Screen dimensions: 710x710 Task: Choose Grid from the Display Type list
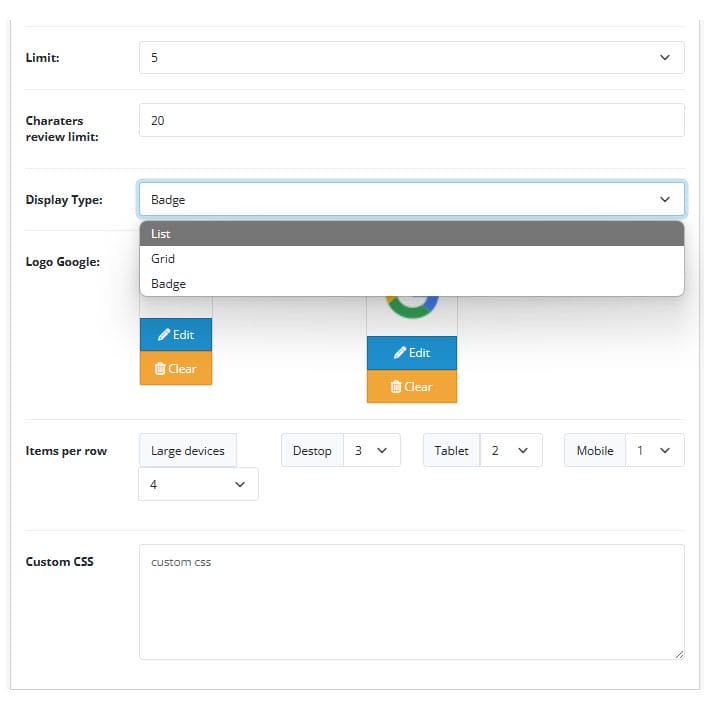pyautogui.click(x=412, y=259)
